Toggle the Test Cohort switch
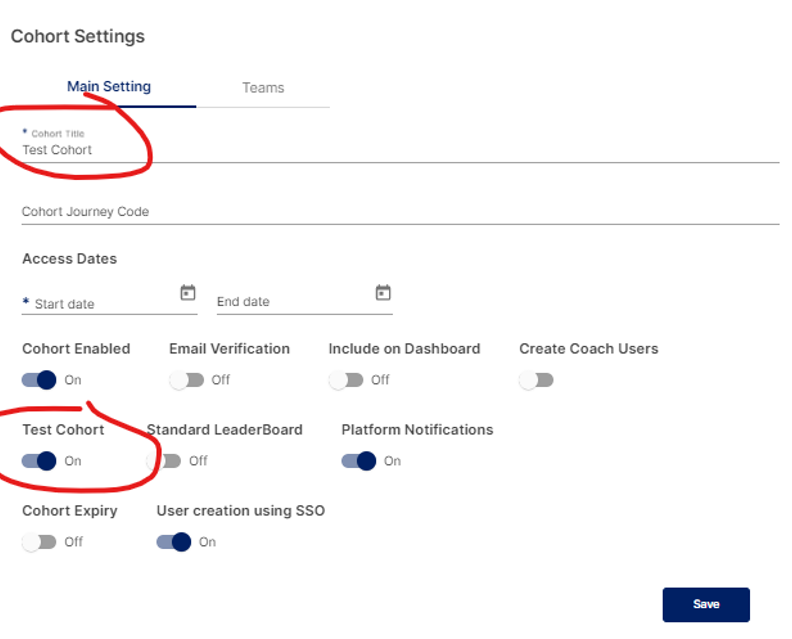The image size is (792, 639). [x=39, y=461]
